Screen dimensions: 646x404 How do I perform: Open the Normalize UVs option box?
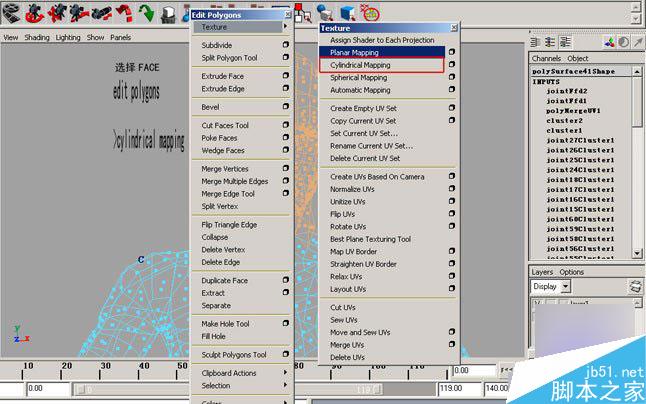pyautogui.click(x=452, y=189)
